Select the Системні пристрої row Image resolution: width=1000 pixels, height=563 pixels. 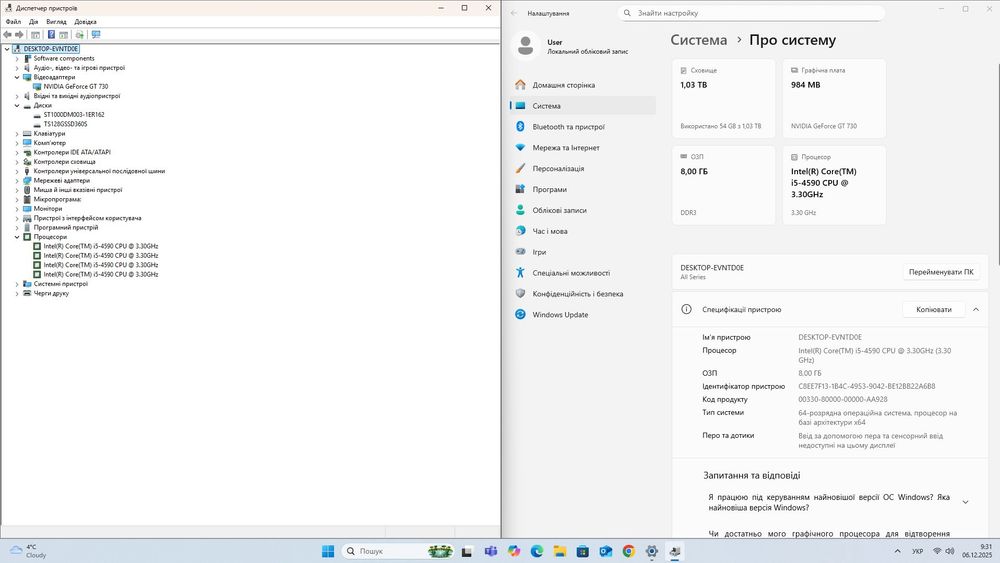(x=61, y=284)
